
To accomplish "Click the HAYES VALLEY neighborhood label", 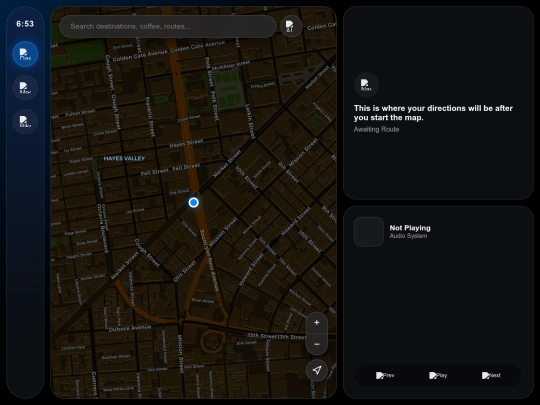I will 124,158.
